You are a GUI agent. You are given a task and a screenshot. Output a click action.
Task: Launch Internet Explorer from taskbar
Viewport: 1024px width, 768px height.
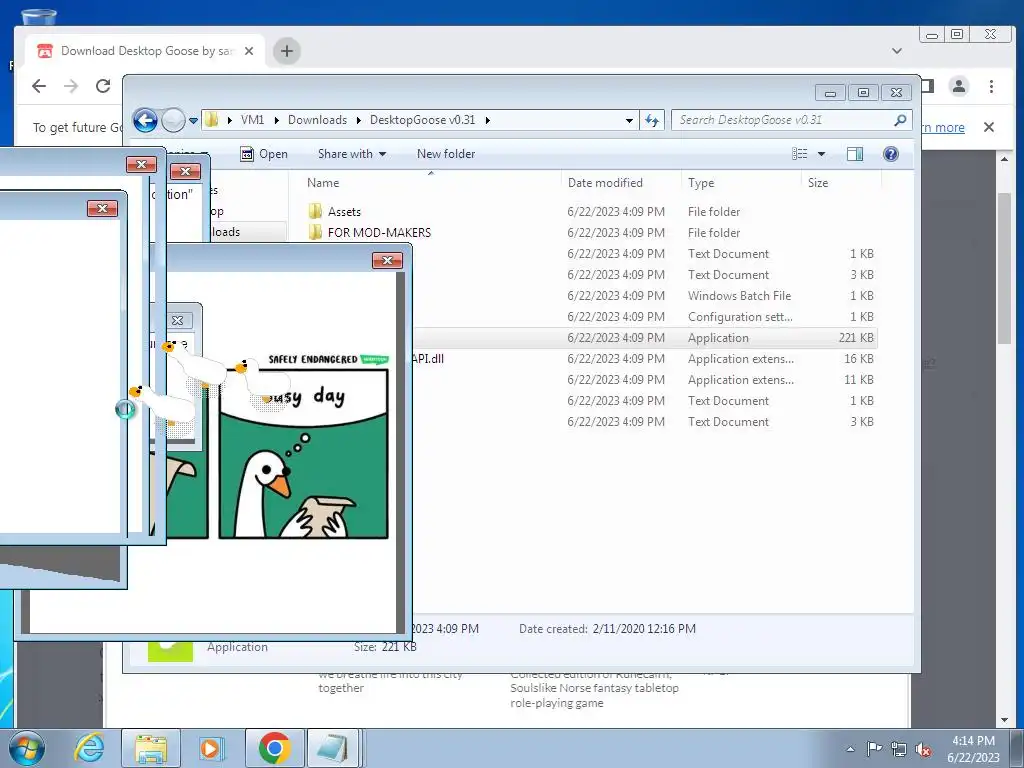point(89,748)
